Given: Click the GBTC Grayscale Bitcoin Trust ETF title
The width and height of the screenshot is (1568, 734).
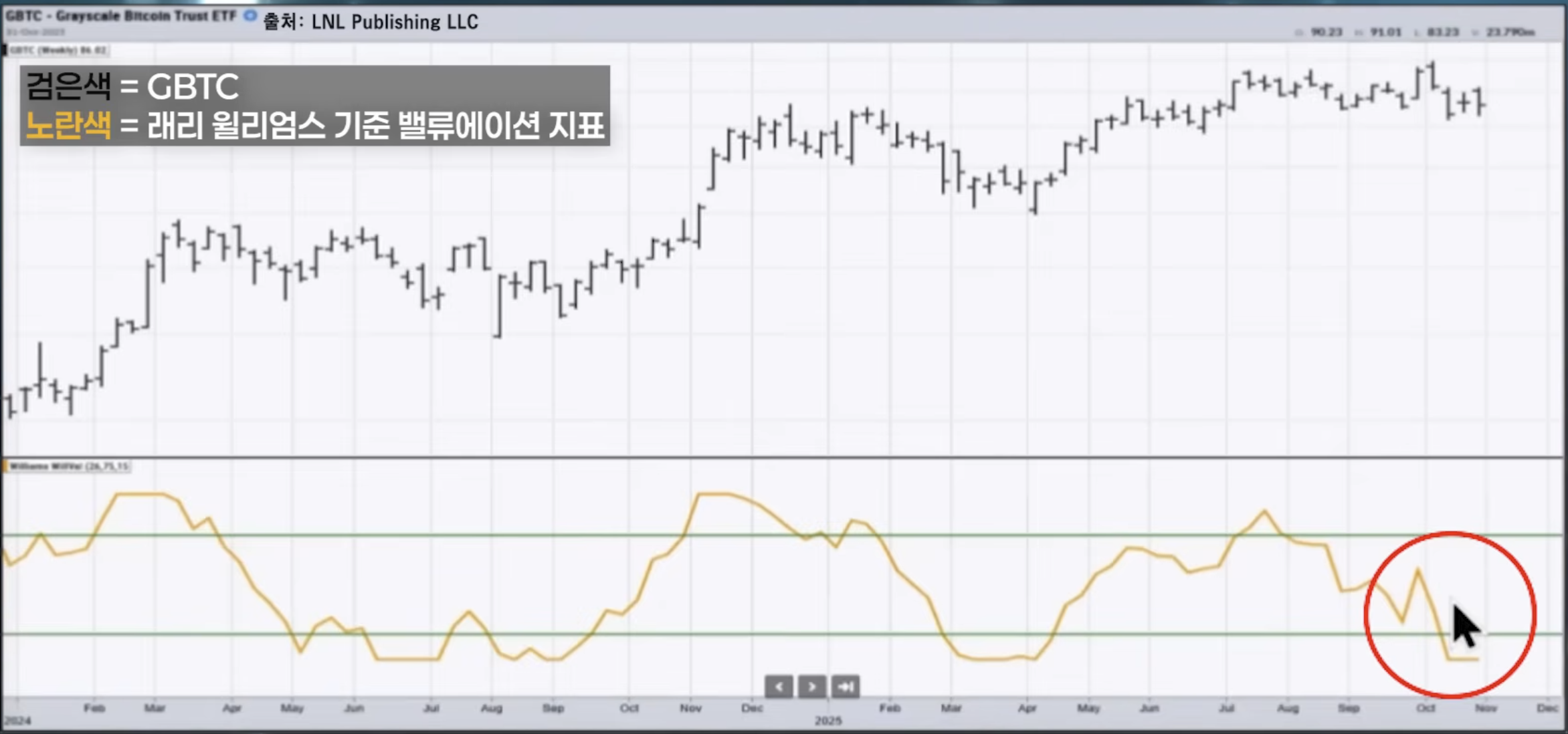Looking at the screenshot, I should click(x=121, y=15).
